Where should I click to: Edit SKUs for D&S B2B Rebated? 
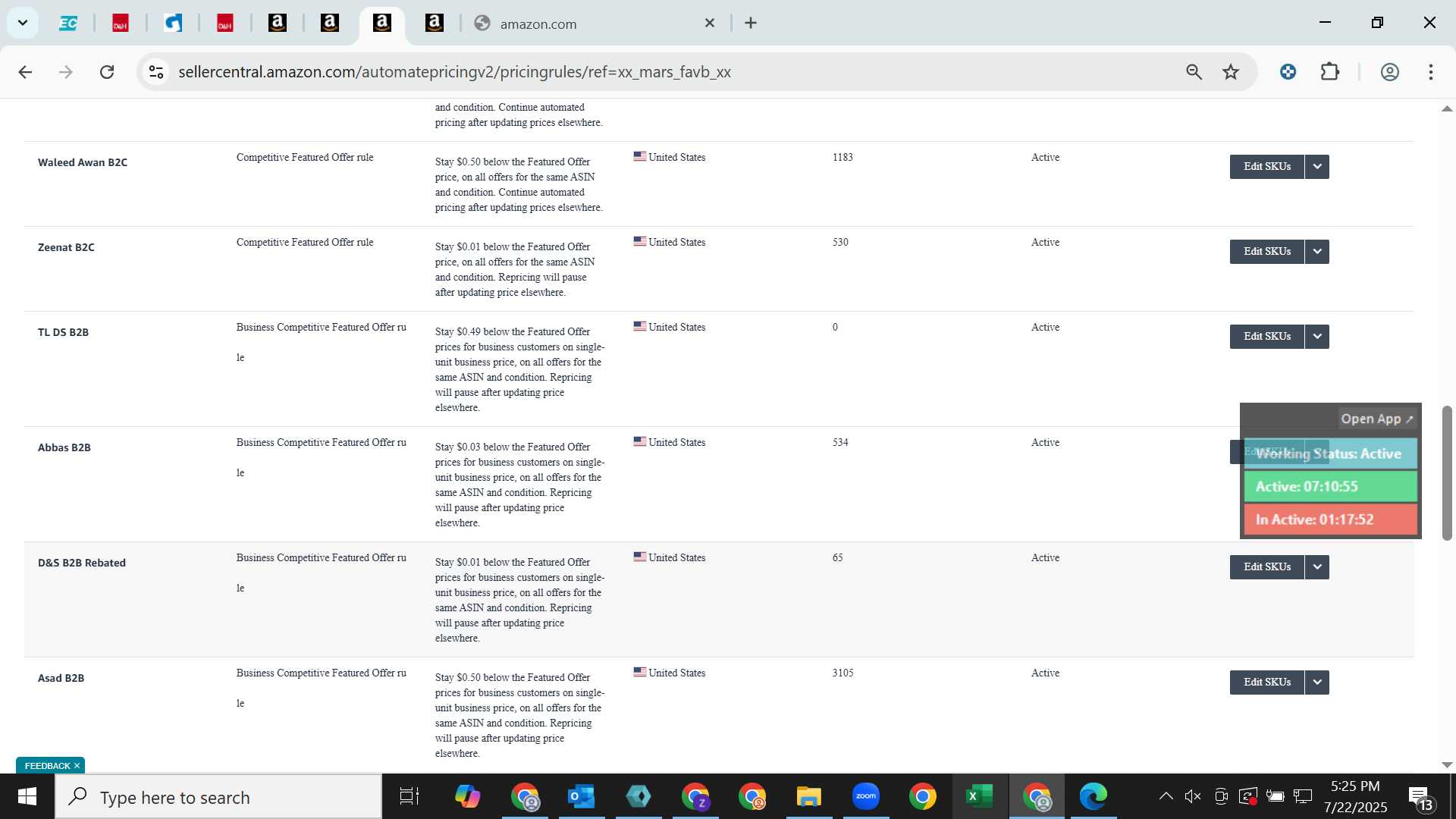point(1266,567)
